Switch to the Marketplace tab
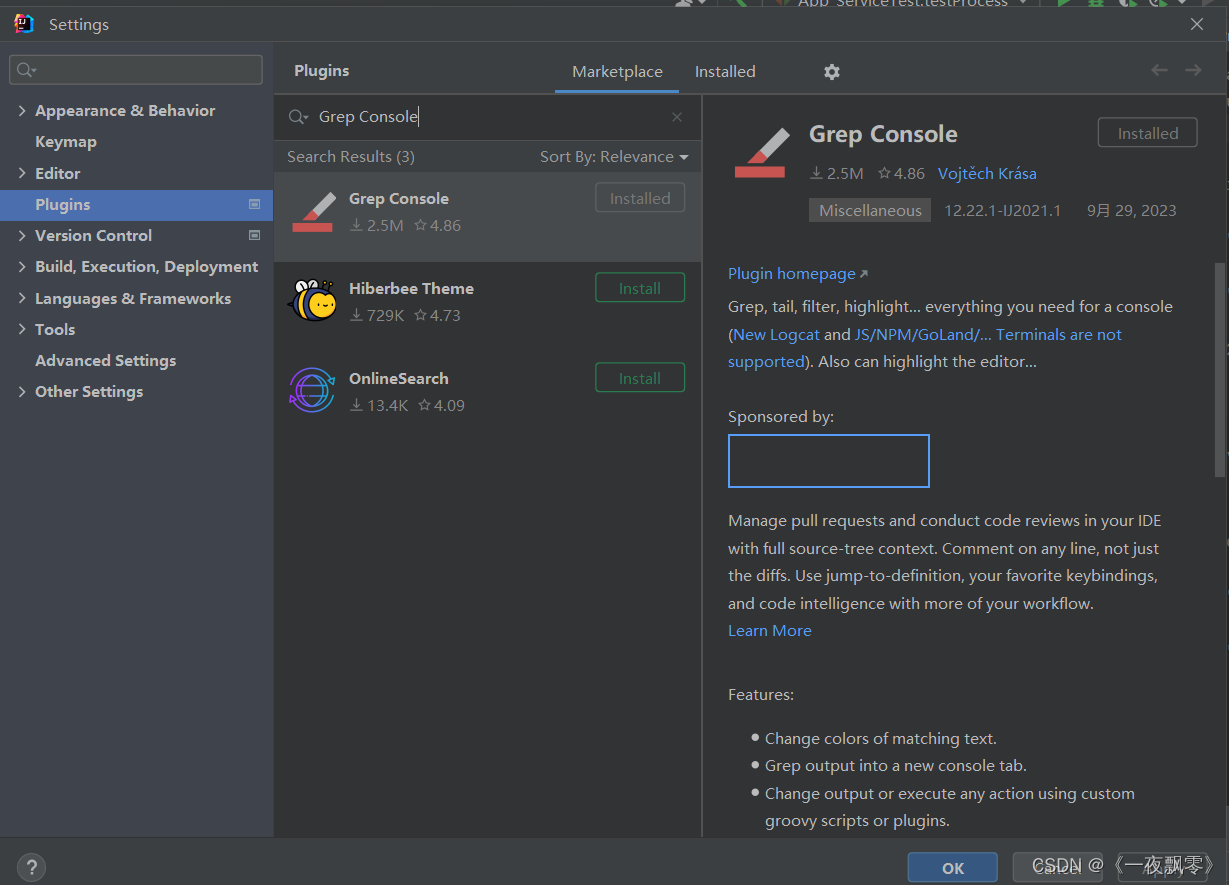The height and width of the screenshot is (885, 1229). click(x=617, y=72)
